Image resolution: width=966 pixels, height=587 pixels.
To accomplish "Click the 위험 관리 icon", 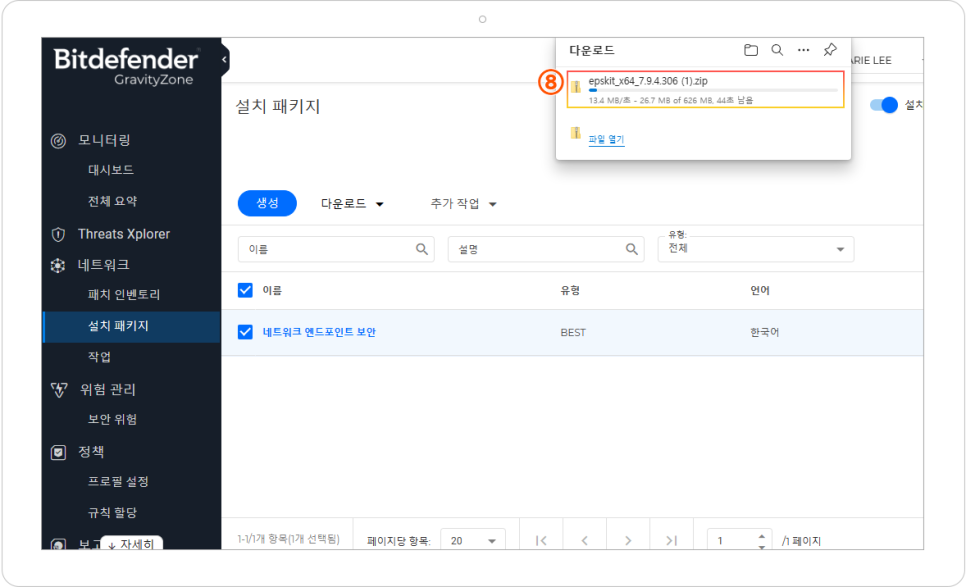I will coord(59,390).
